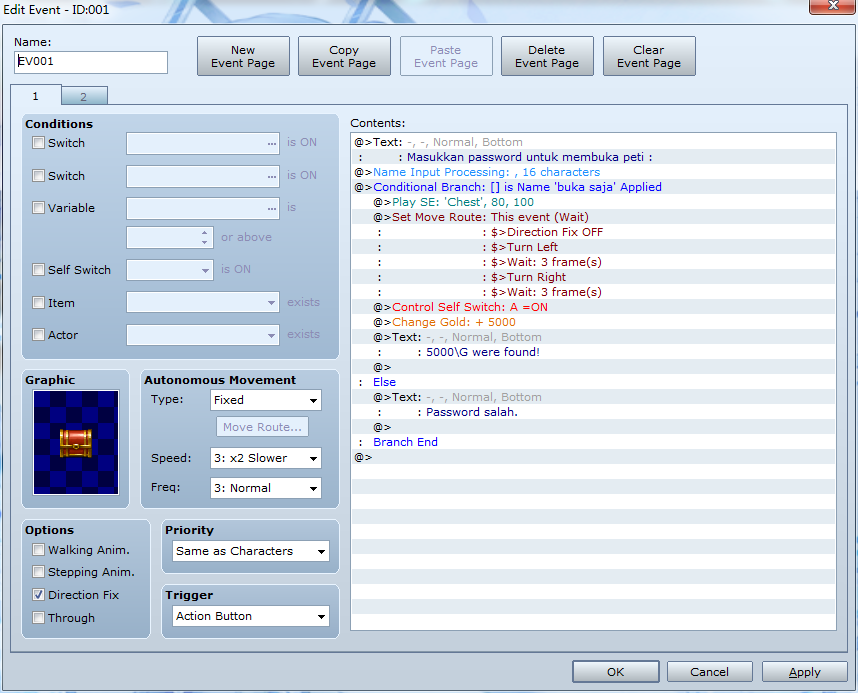858x693 pixels.
Task: Select the 'Branch End' line
Action: (x=593, y=442)
